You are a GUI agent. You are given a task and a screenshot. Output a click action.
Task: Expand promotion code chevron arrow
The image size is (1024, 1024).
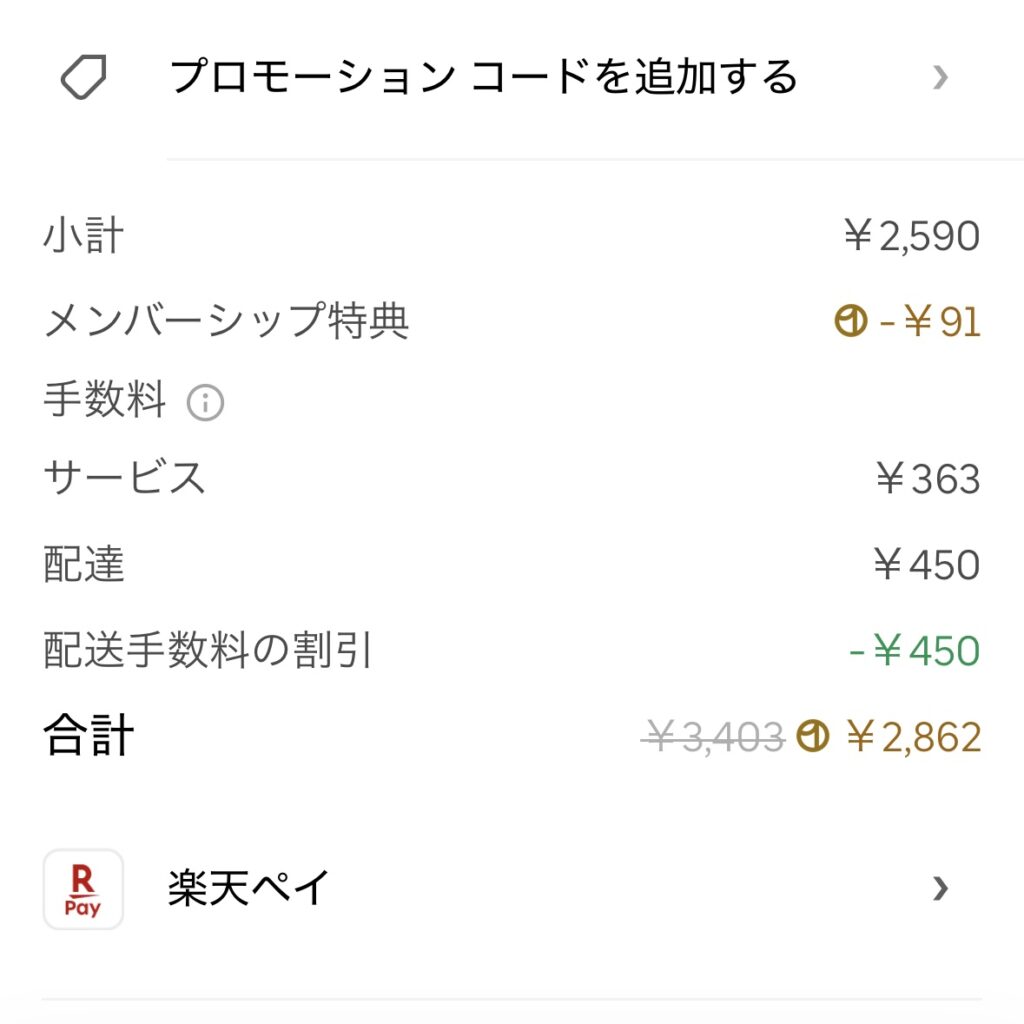pos(939,77)
